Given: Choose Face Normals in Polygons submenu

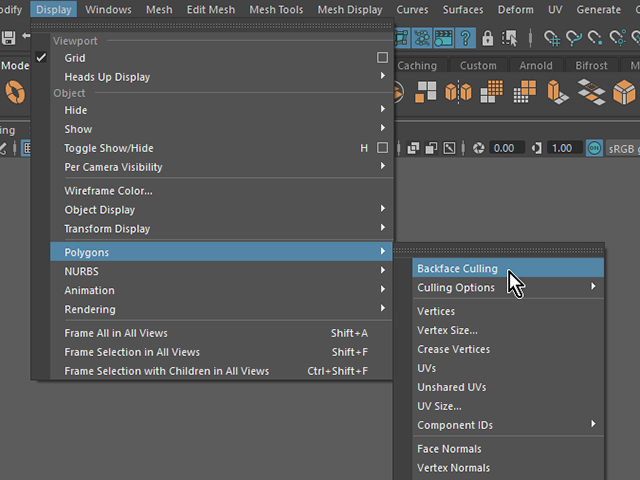Looking at the screenshot, I should click(508, 449).
